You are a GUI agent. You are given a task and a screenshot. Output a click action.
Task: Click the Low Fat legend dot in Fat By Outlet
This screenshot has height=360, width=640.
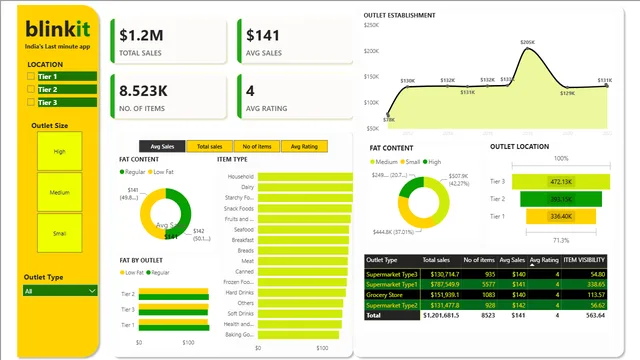(x=122, y=272)
